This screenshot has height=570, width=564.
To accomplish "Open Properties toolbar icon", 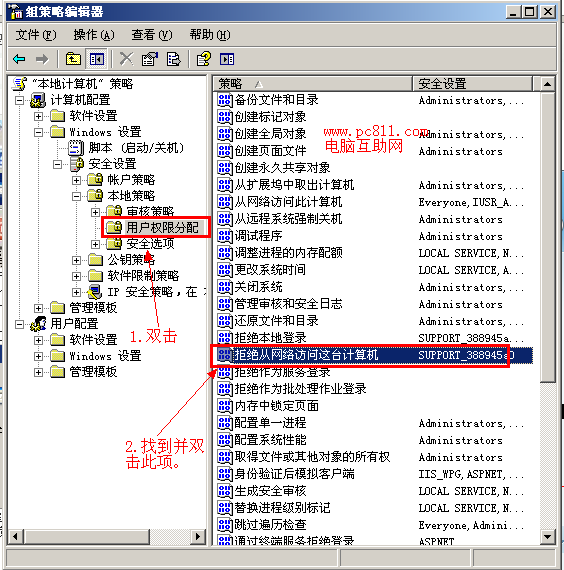I will coord(149,59).
